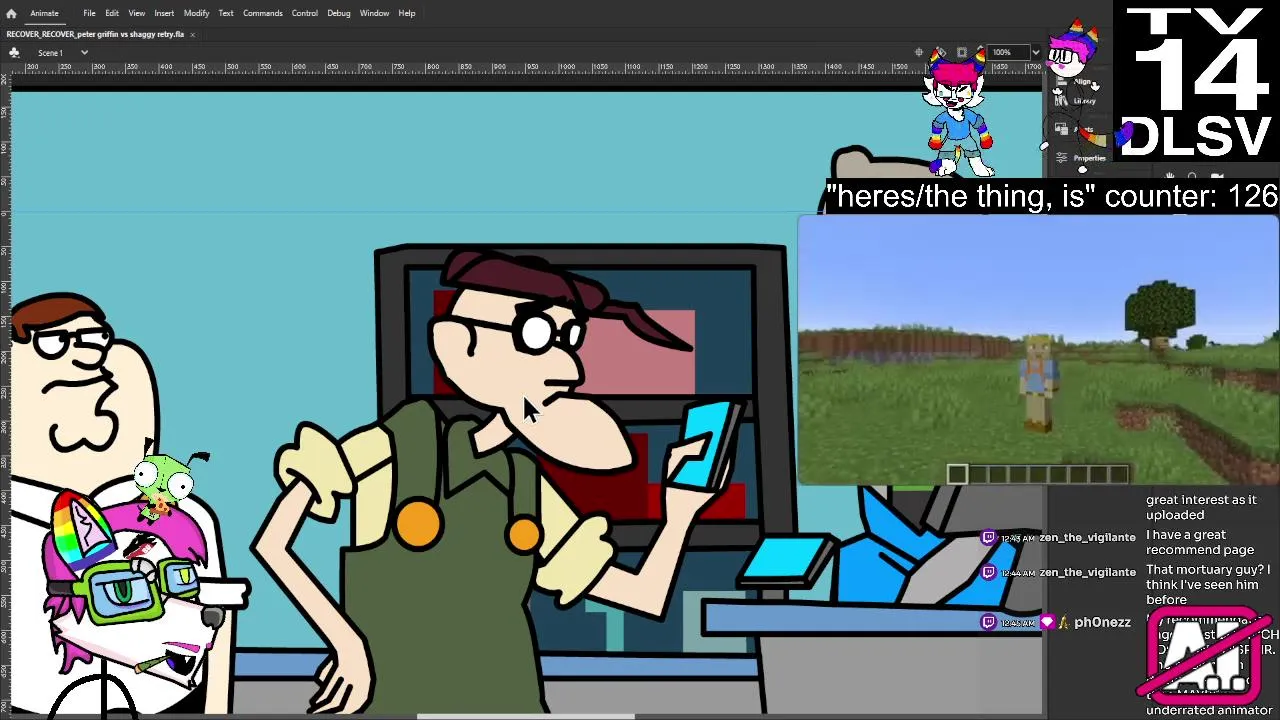The width and height of the screenshot is (1280, 720).
Task: Click the phOnezz chat username
Action: tap(1102, 622)
